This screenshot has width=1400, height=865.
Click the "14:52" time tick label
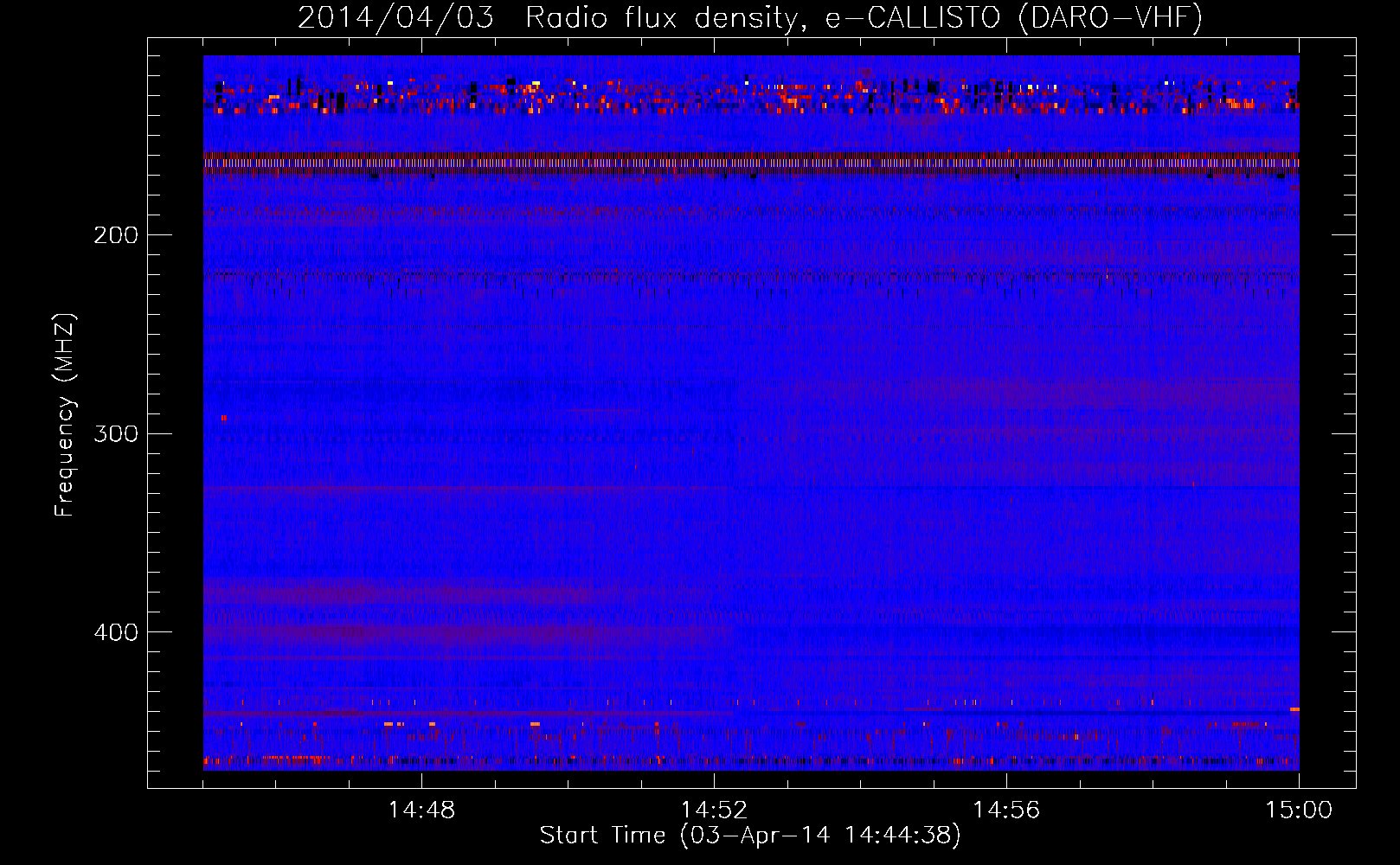(x=714, y=811)
